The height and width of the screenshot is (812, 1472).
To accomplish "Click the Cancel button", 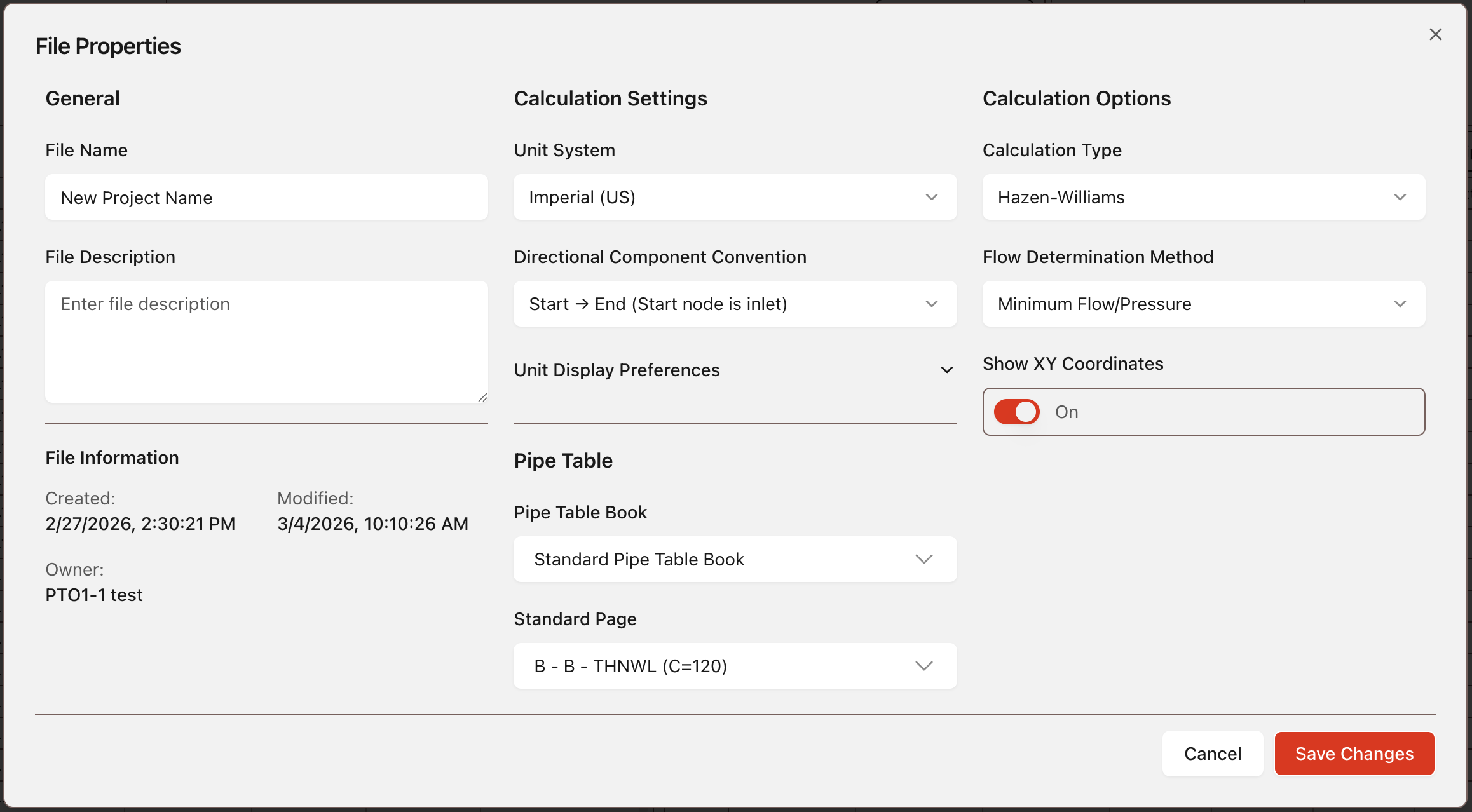I will click(1212, 754).
